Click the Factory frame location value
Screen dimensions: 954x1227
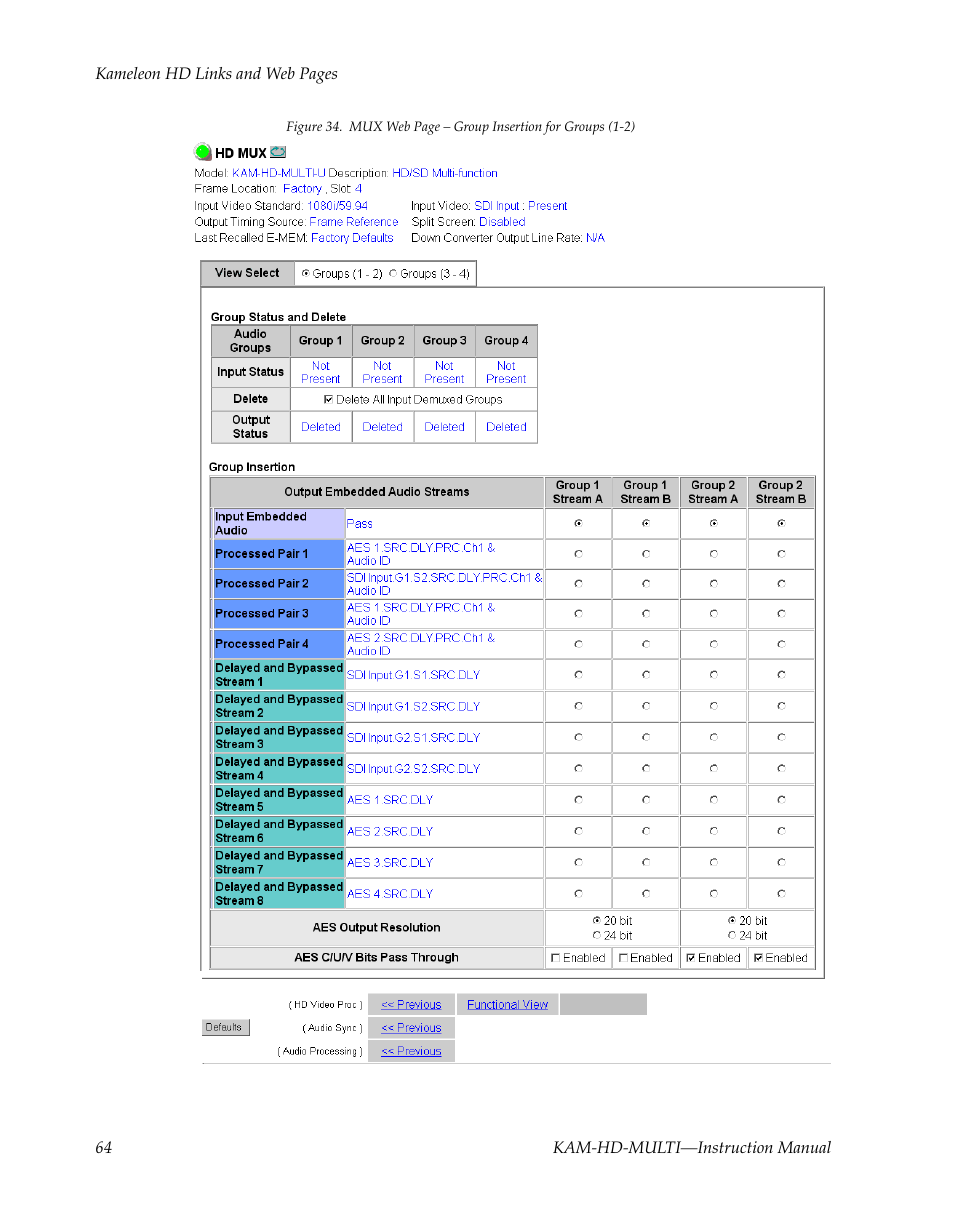point(302,189)
